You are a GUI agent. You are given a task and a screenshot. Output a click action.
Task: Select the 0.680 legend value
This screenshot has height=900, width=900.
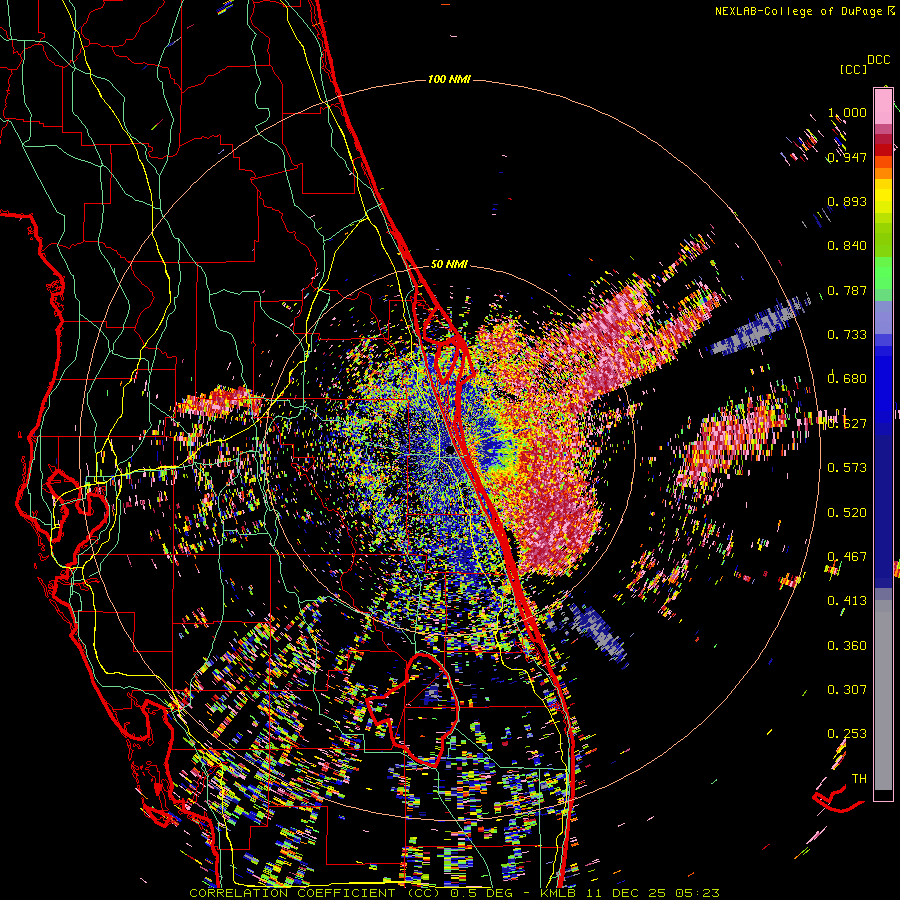coord(847,379)
